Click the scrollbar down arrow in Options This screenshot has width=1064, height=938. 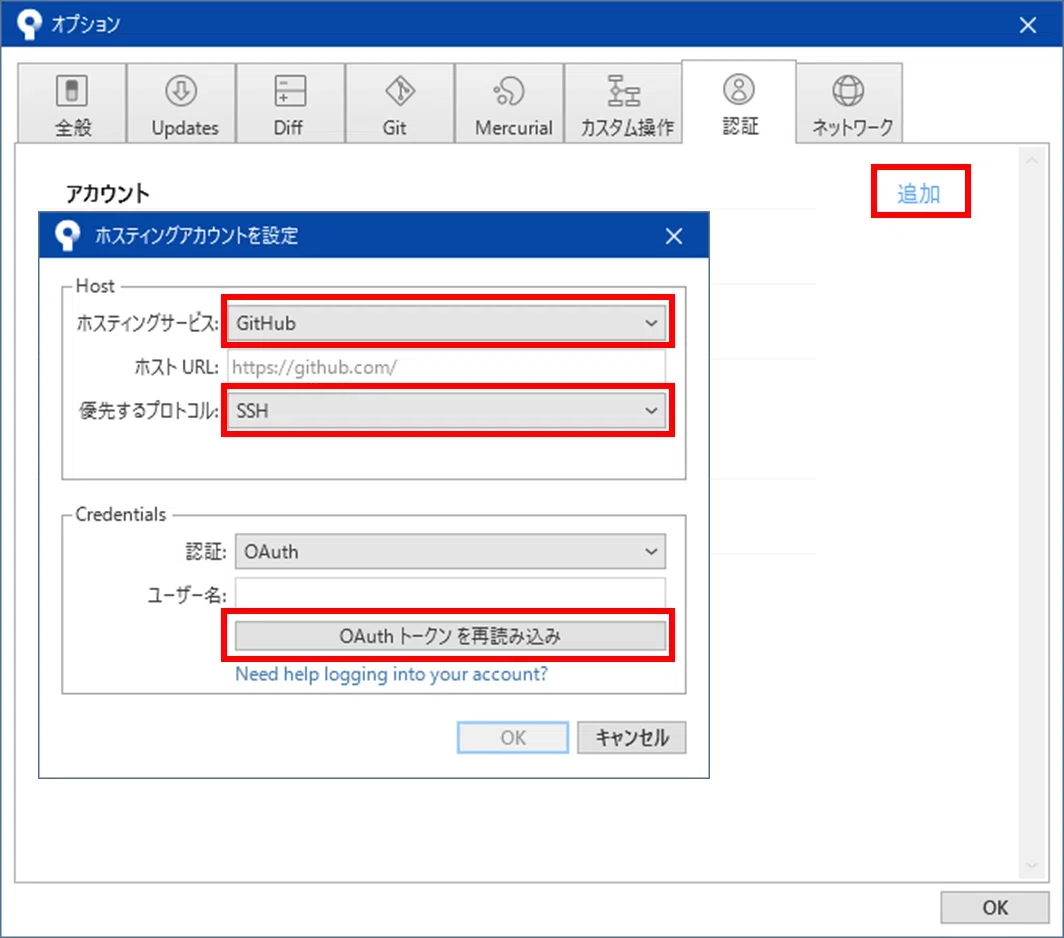click(1031, 865)
